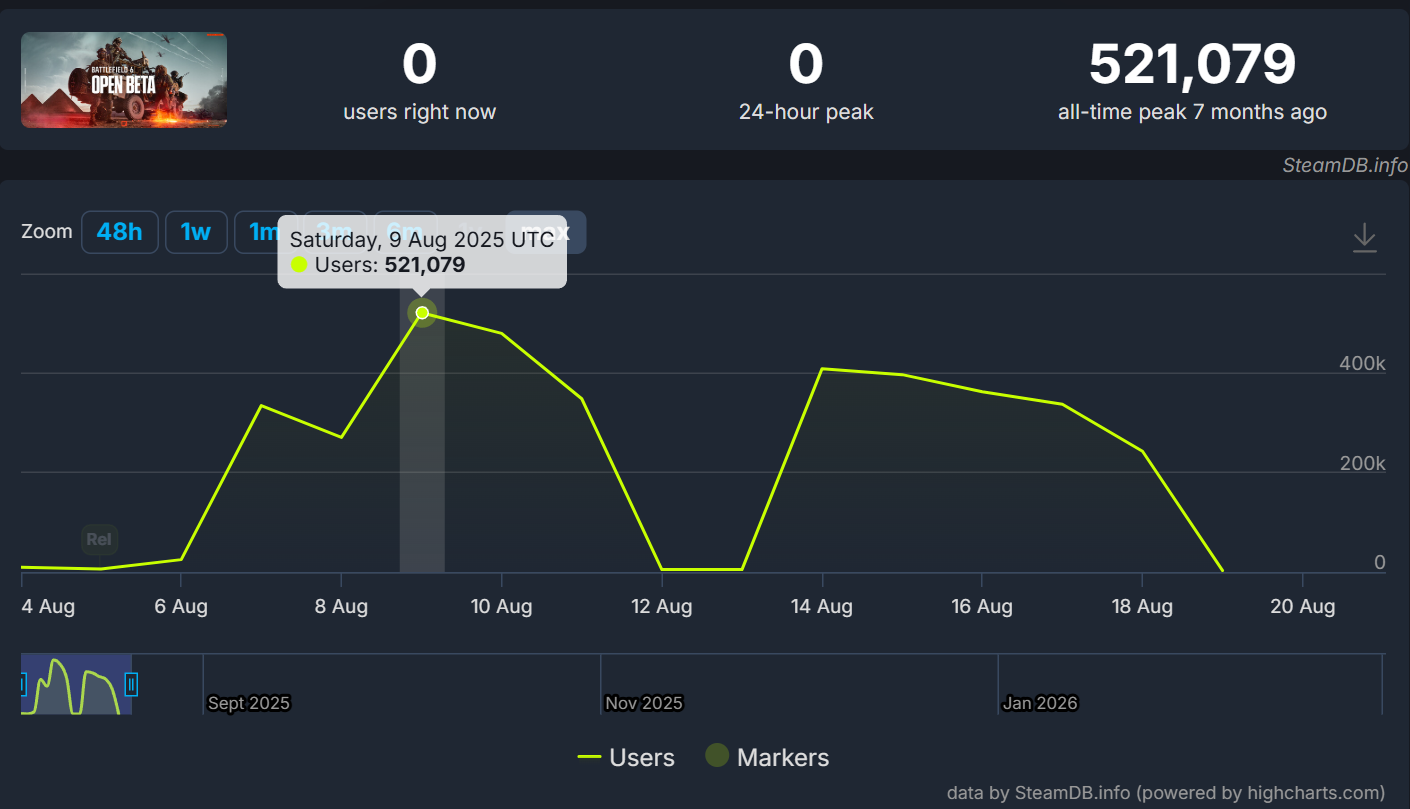This screenshot has height=809, width=1410.
Task: Click the navigator at Nov 2025
Action: (x=644, y=703)
